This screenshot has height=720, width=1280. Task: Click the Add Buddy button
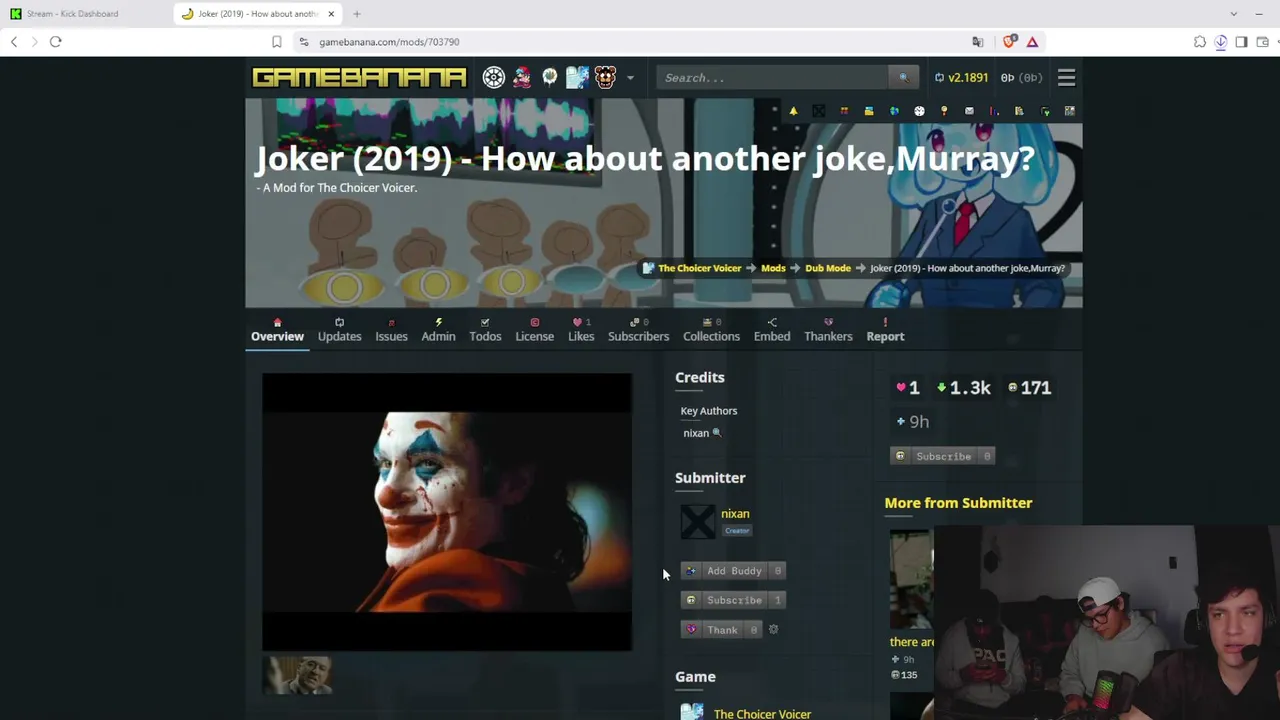[x=733, y=571]
